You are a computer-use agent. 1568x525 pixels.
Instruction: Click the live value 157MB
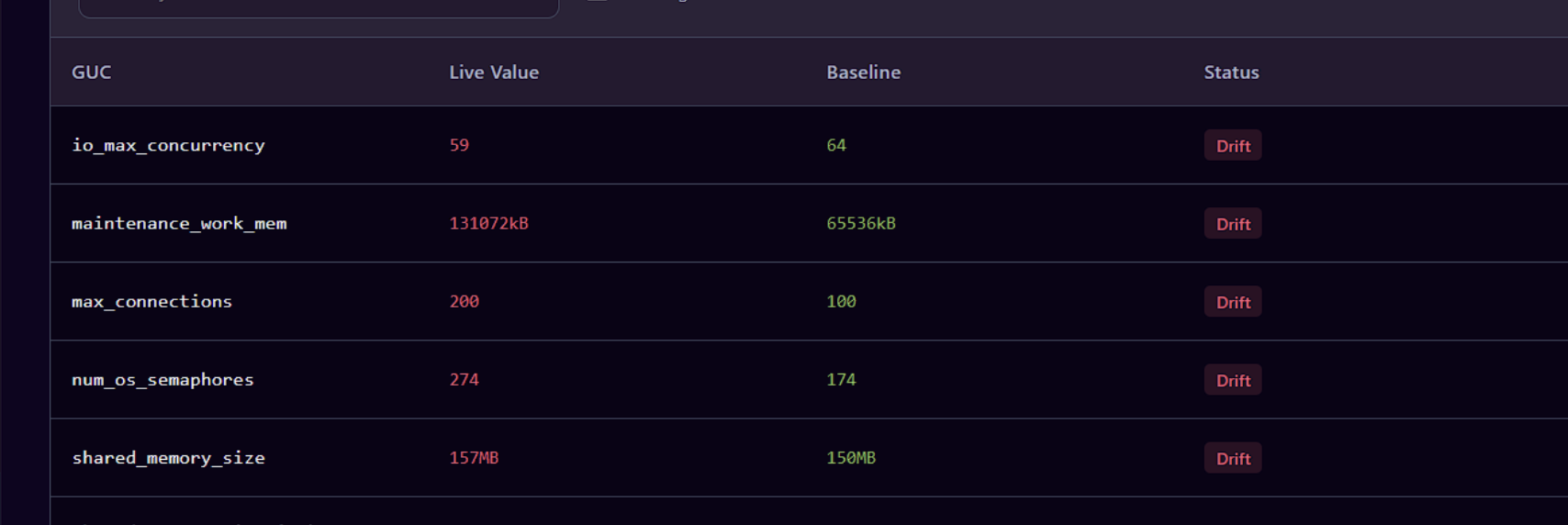tap(474, 457)
